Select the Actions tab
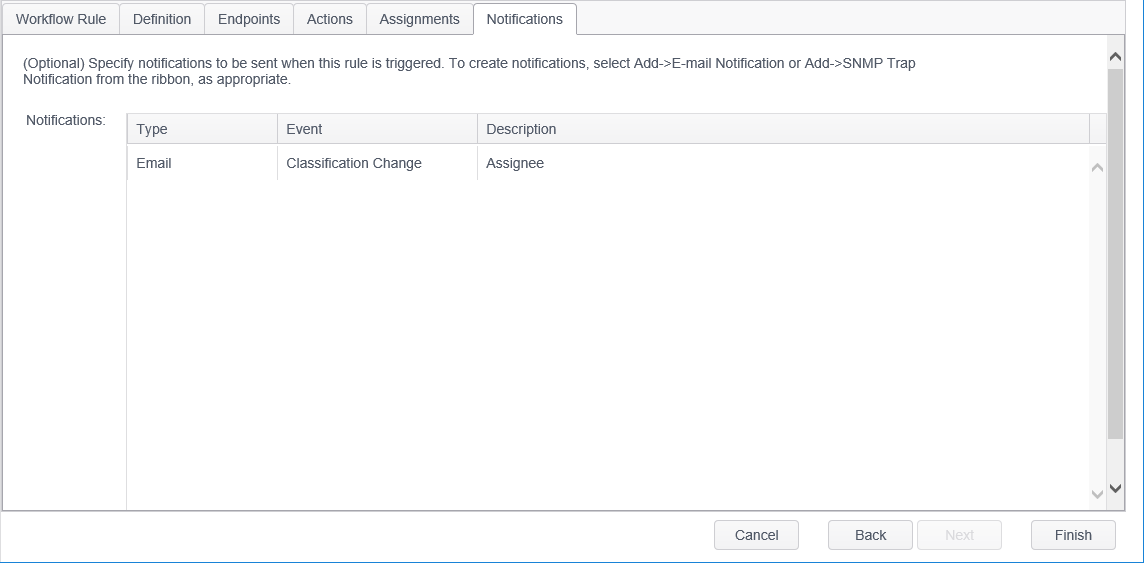 [330, 19]
